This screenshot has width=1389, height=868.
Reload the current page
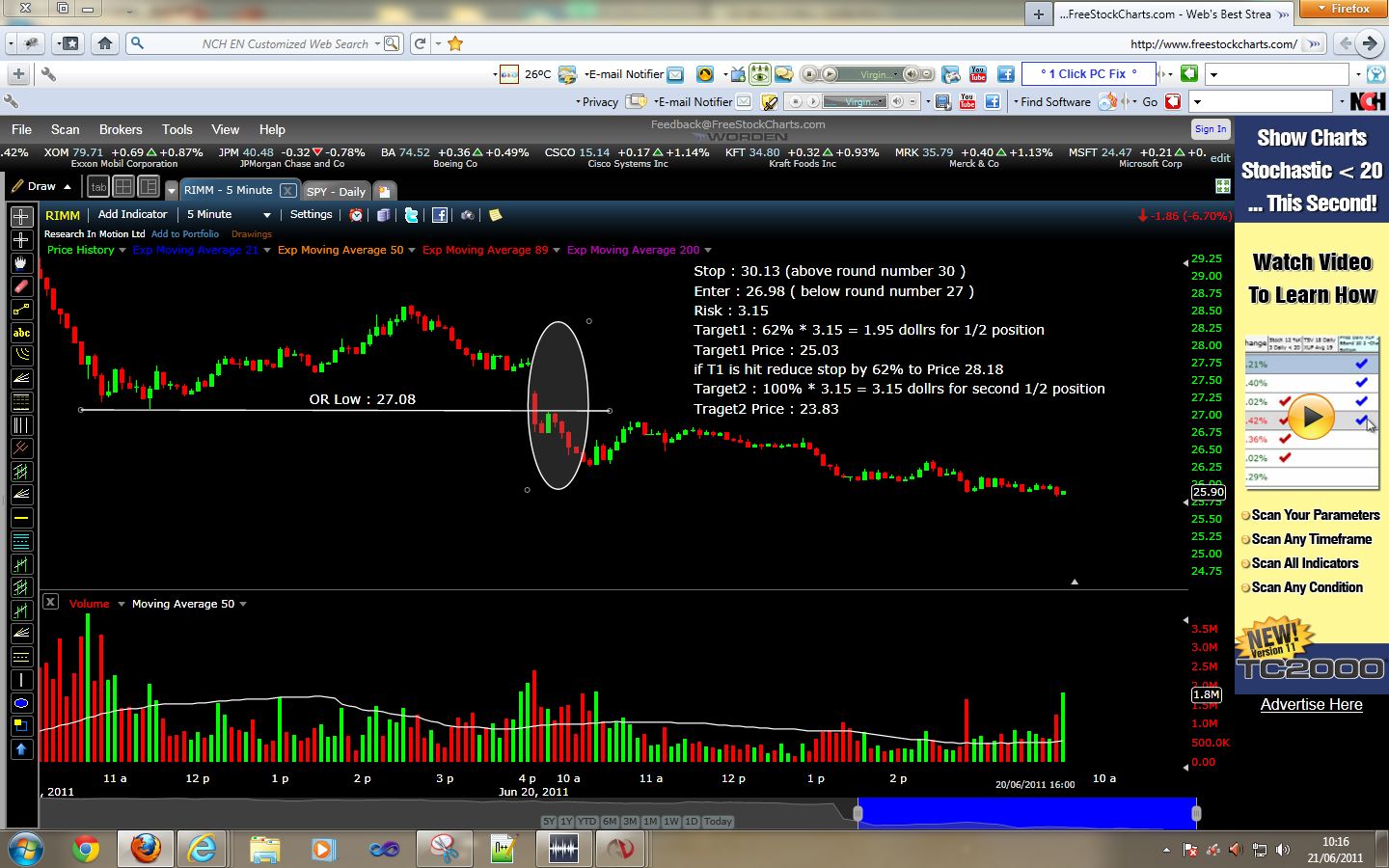(420, 43)
